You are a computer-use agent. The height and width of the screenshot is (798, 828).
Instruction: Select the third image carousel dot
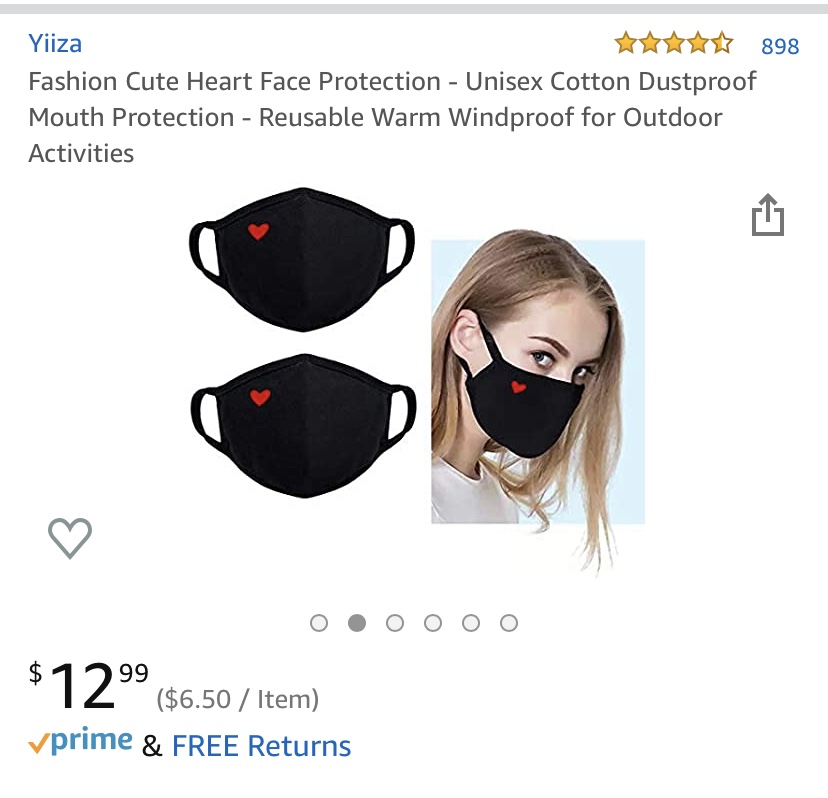click(395, 623)
